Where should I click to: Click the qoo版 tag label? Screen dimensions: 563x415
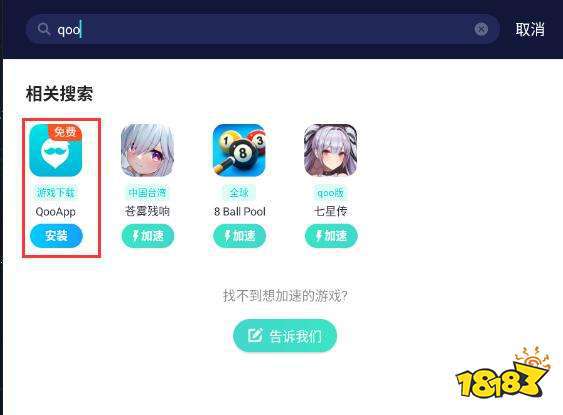pyautogui.click(x=331, y=193)
